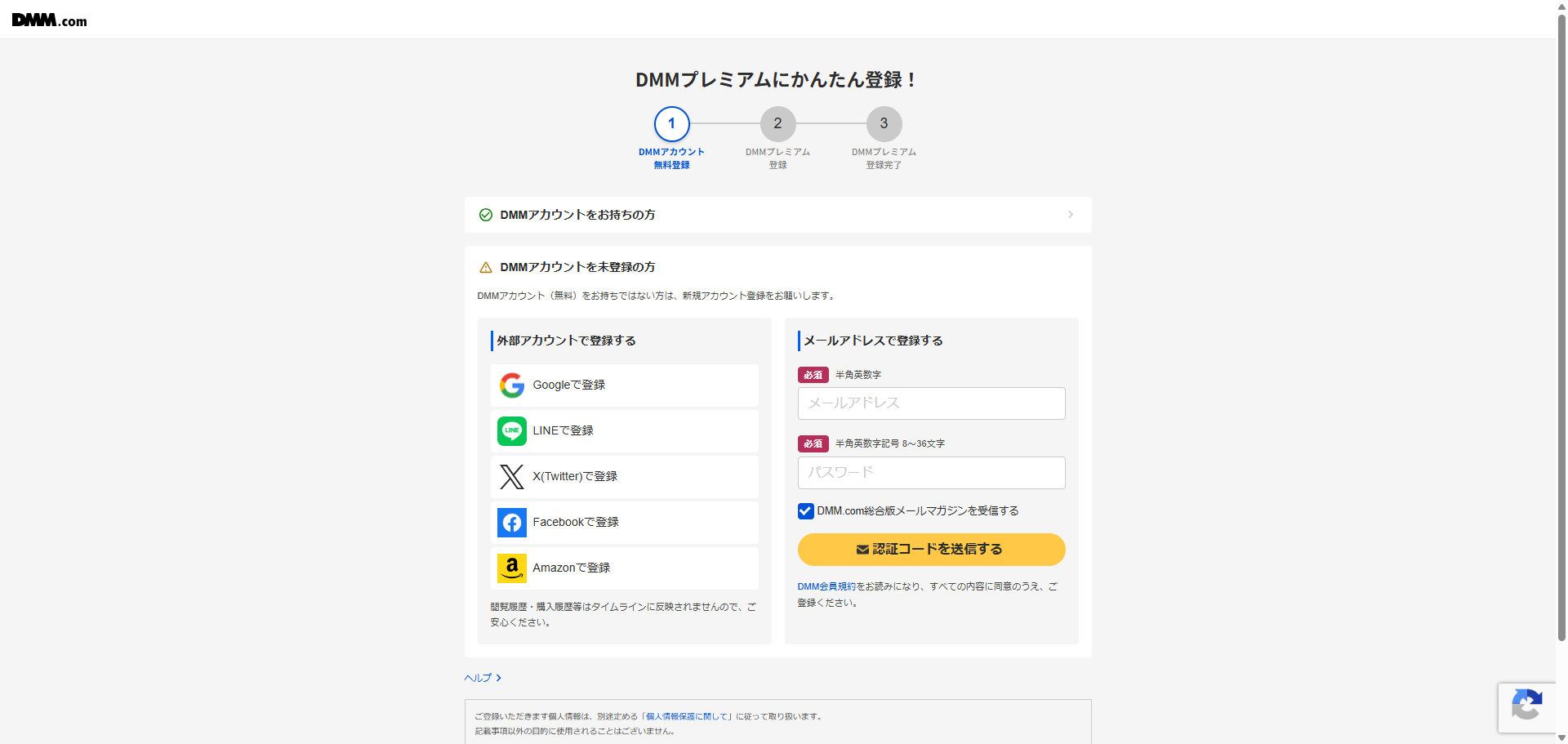Expand the DMMアカウントをお持ちの方 chevron
The height and width of the screenshot is (744, 1568).
pyautogui.click(x=1071, y=215)
